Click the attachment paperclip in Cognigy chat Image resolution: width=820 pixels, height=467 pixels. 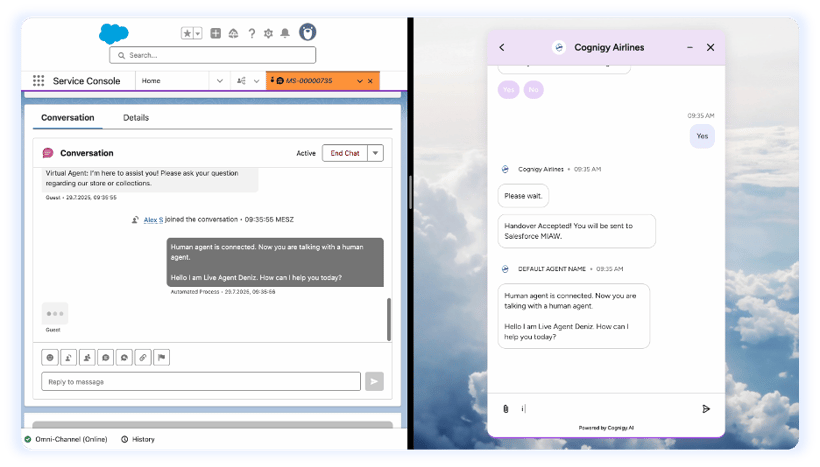coord(506,409)
